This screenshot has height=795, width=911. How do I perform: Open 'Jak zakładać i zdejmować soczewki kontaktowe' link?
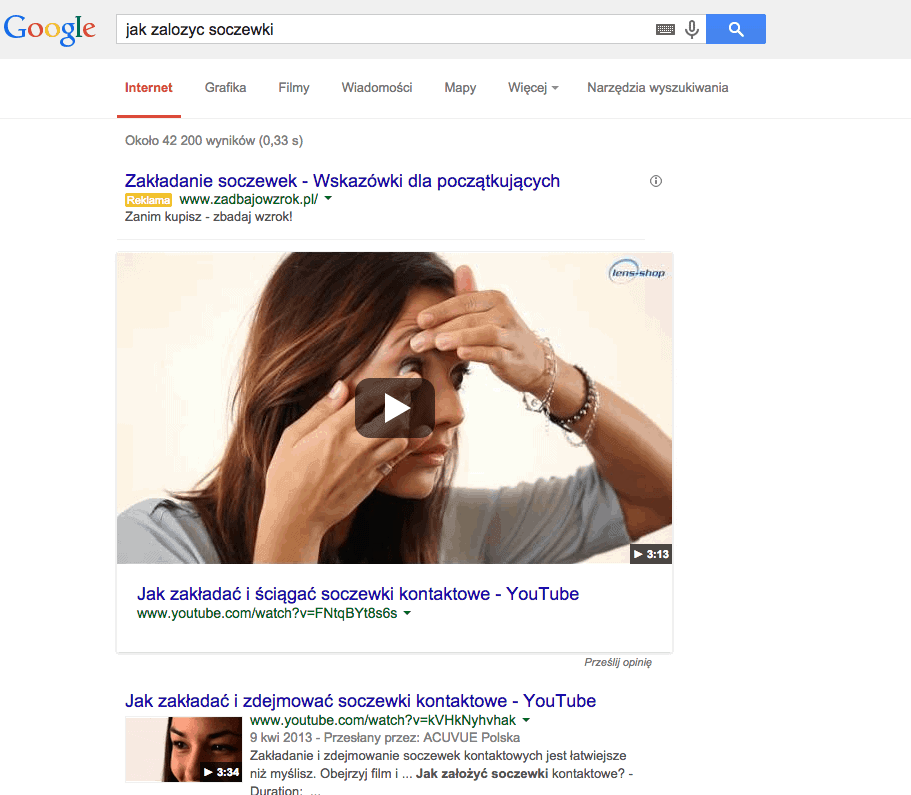pyautogui.click(x=360, y=701)
